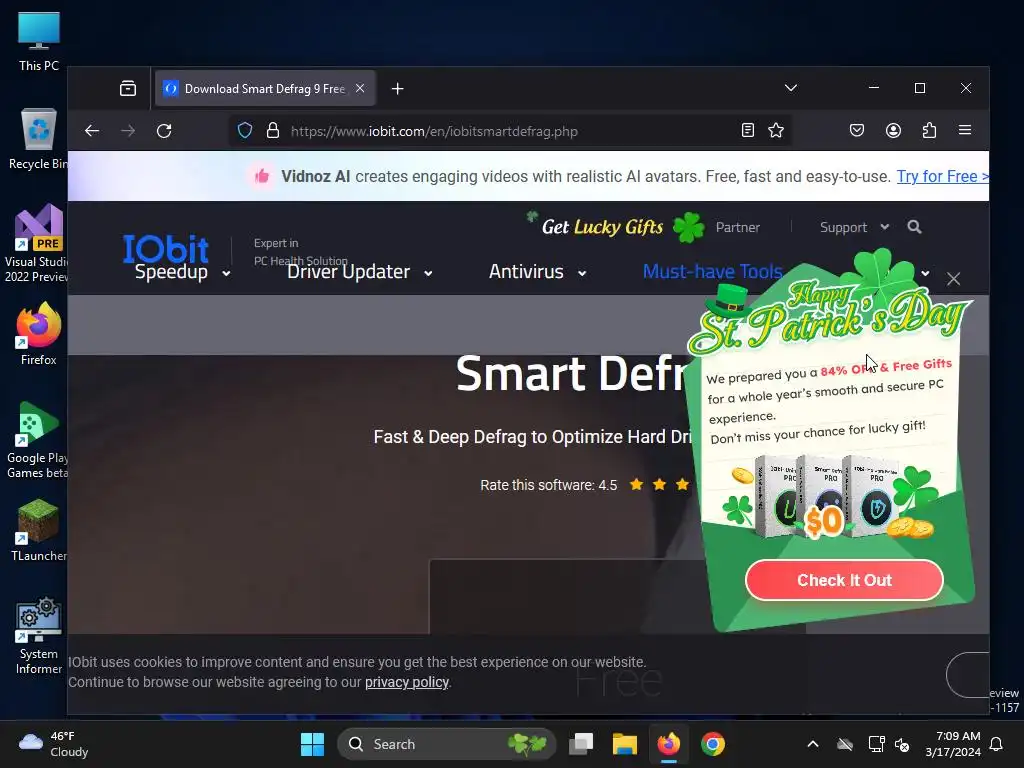Open the Save to Pocket icon

(x=857, y=131)
